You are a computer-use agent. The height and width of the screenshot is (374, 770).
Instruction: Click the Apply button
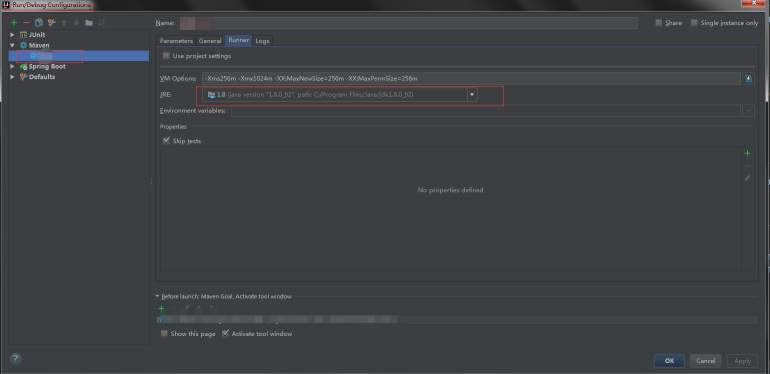pyautogui.click(x=742, y=361)
